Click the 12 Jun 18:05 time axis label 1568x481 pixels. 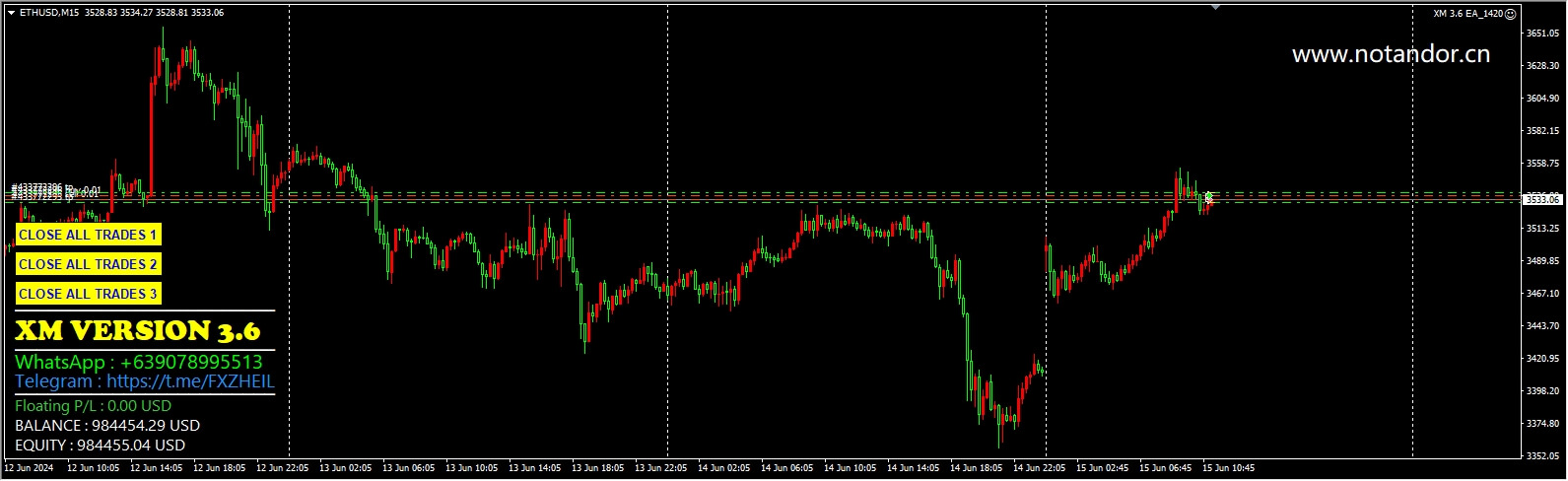[x=218, y=468]
